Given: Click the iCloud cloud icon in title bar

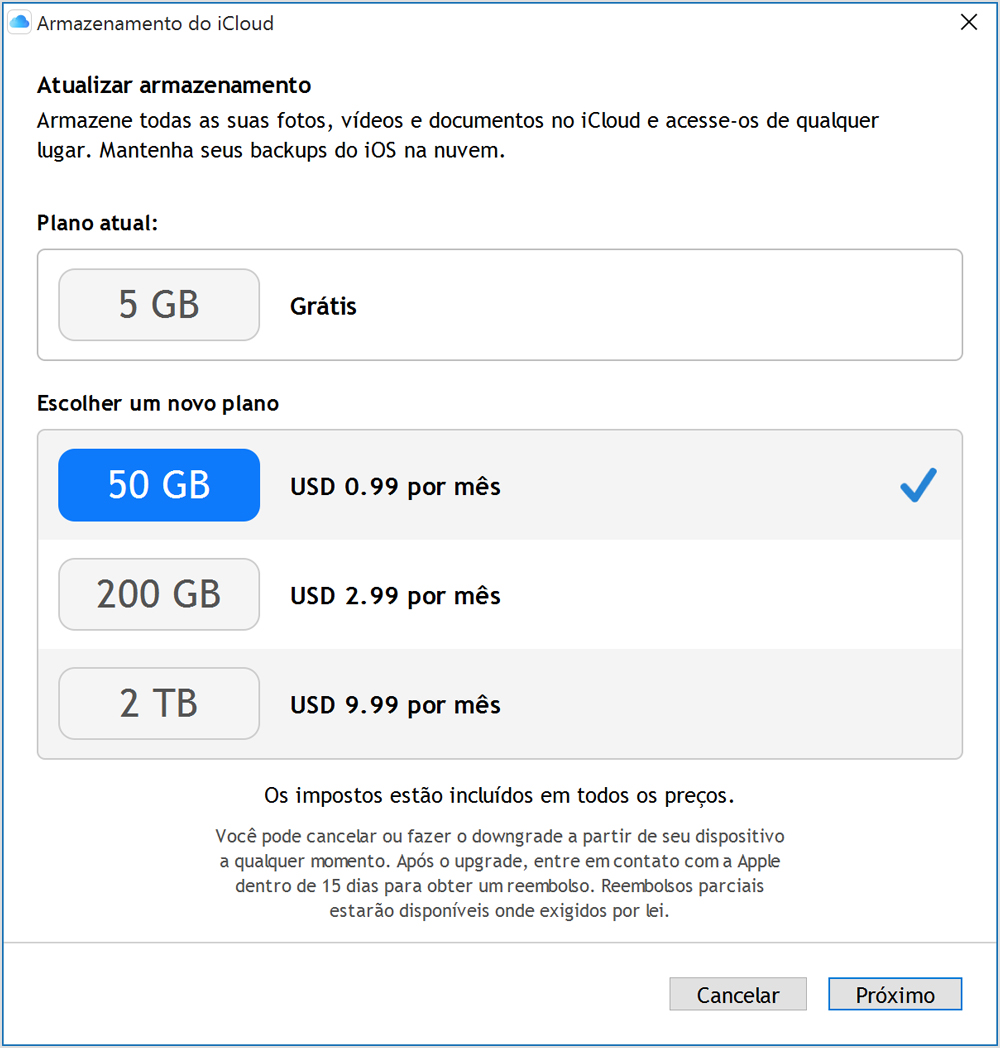Looking at the screenshot, I should tap(19, 23).
